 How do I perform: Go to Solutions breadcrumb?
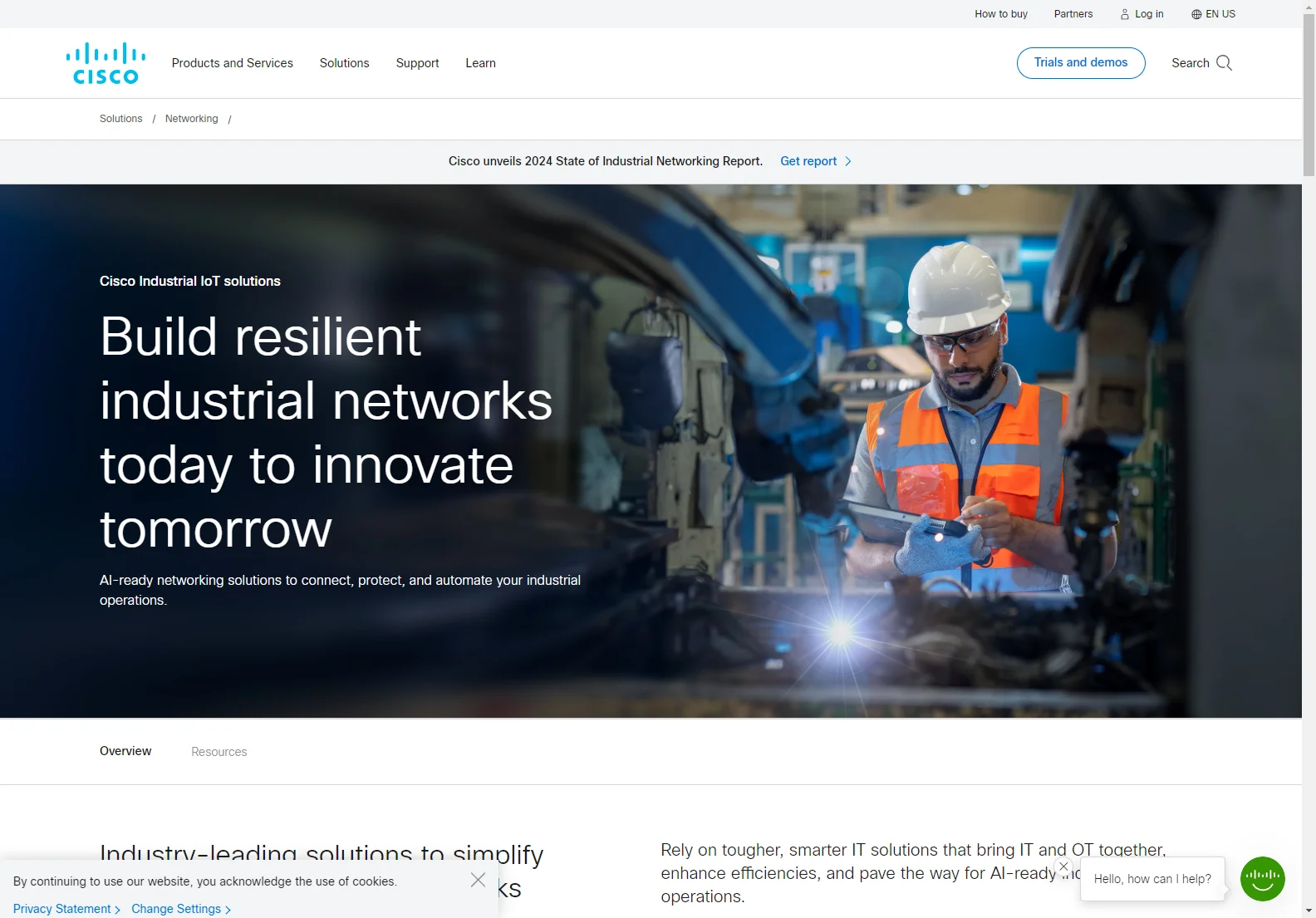(x=121, y=119)
